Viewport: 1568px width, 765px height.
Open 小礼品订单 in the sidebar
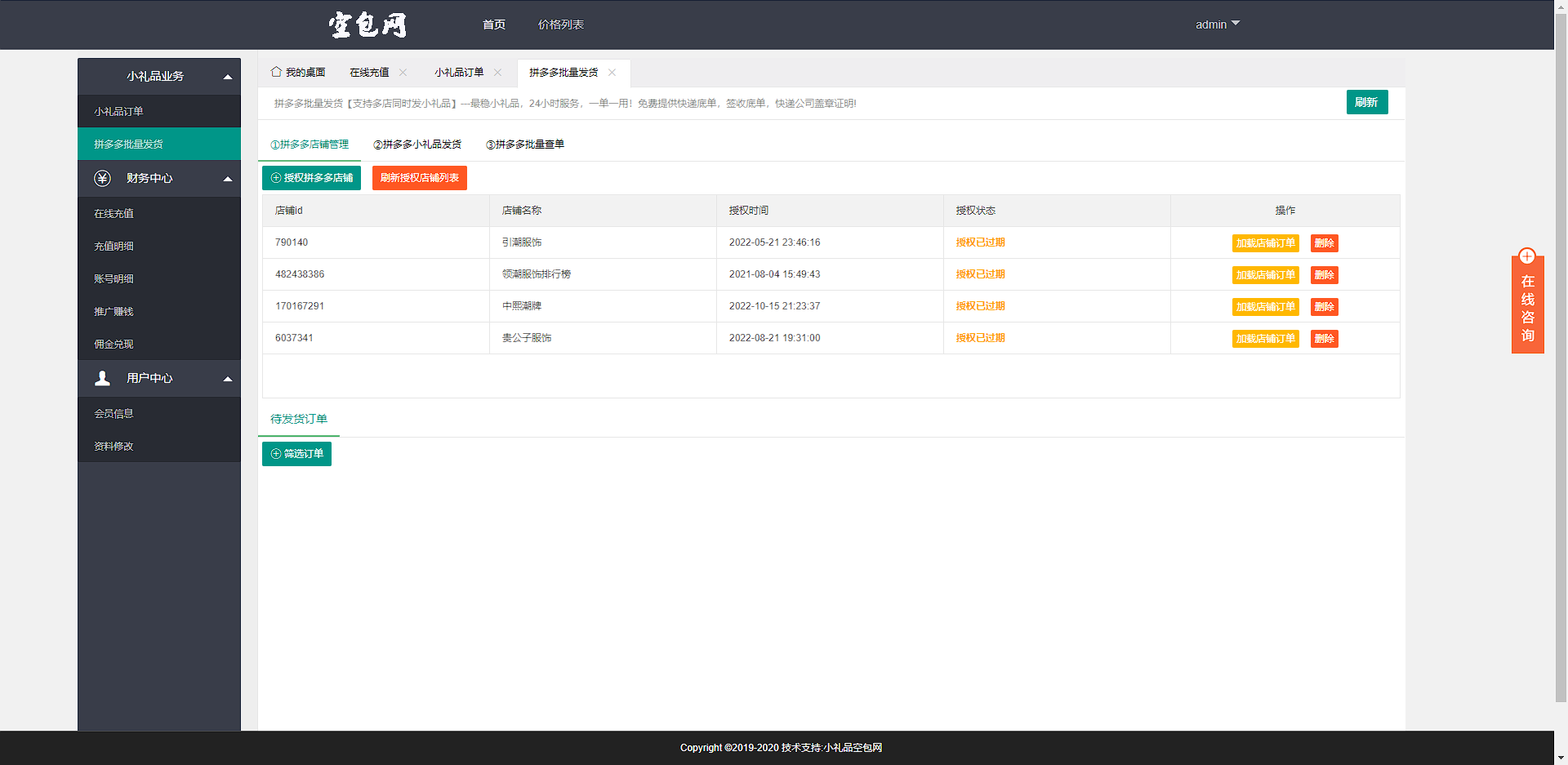(159, 111)
